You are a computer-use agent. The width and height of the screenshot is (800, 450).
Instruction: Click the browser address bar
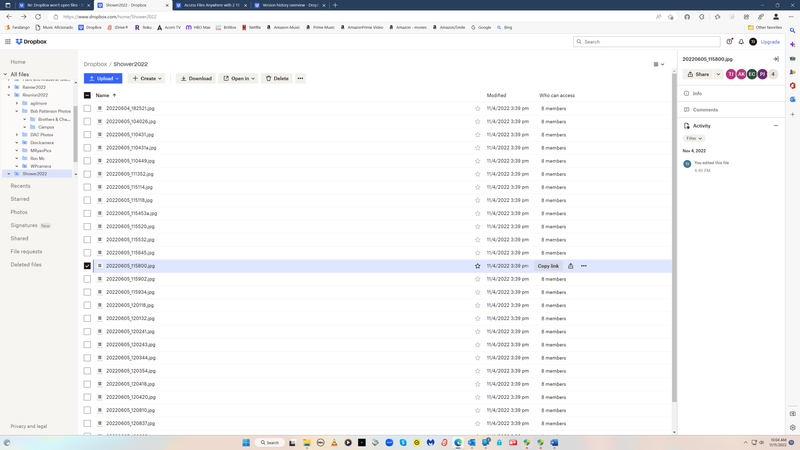(352, 17)
